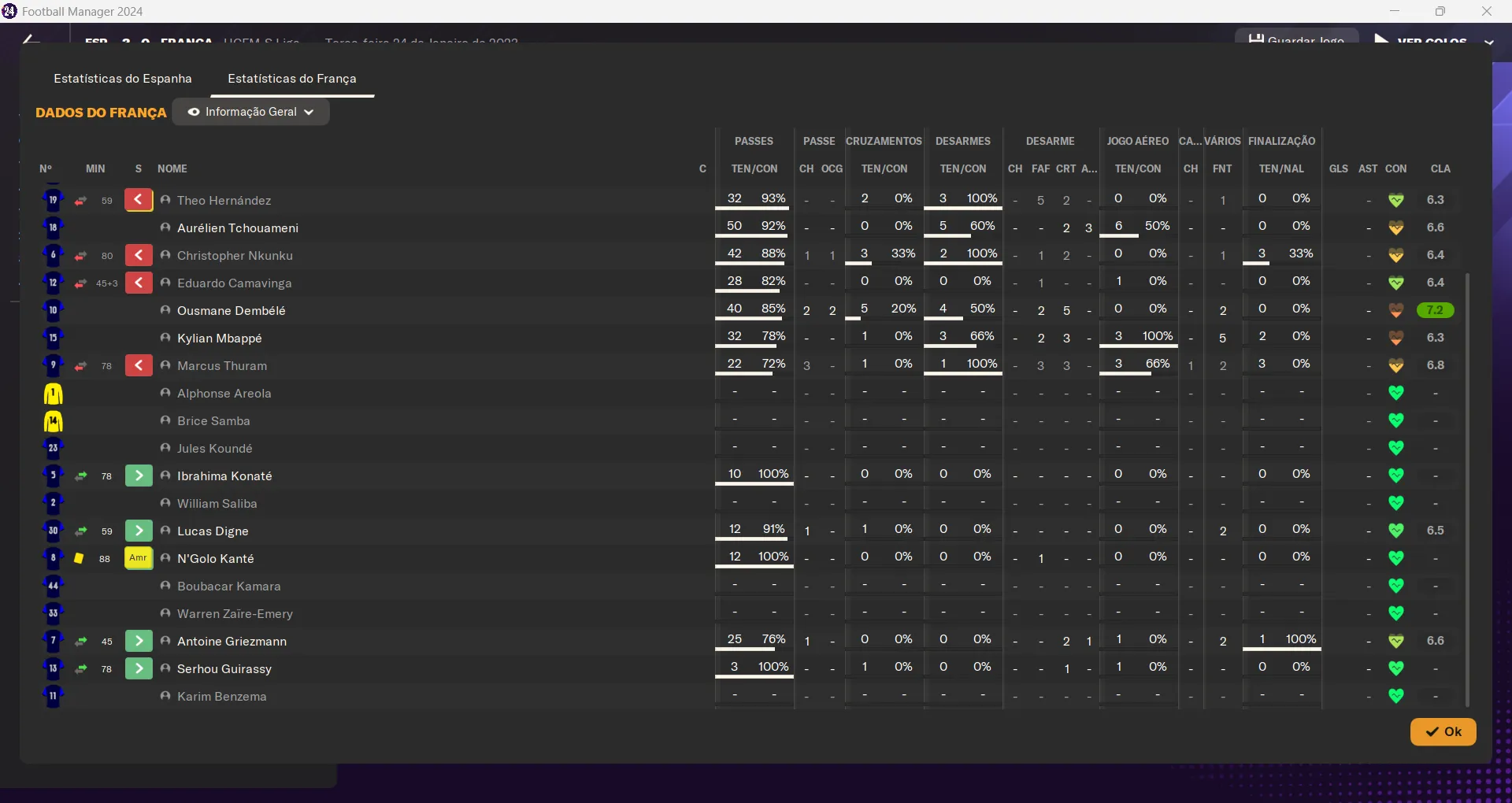1512x803 pixels.
Task: Select the Estatísticas do França tab
Action: 292,79
